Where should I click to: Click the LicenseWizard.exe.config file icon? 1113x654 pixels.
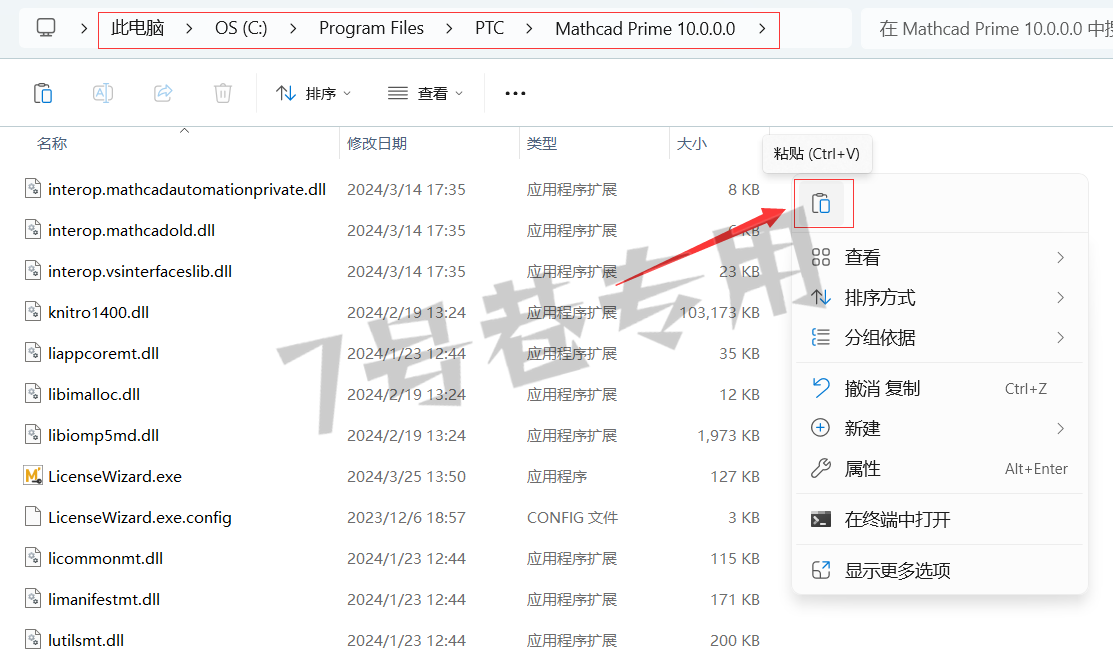pos(33,517)
